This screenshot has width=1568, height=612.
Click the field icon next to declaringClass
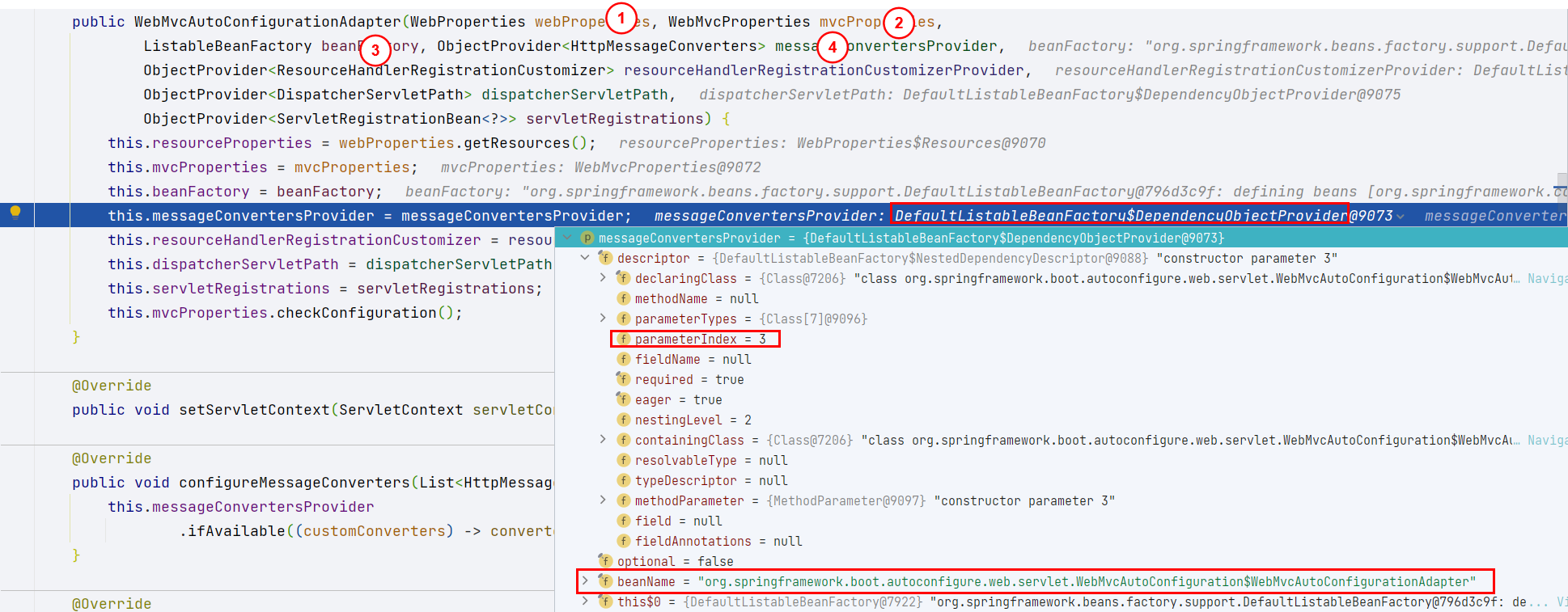[x=623, y=278]
